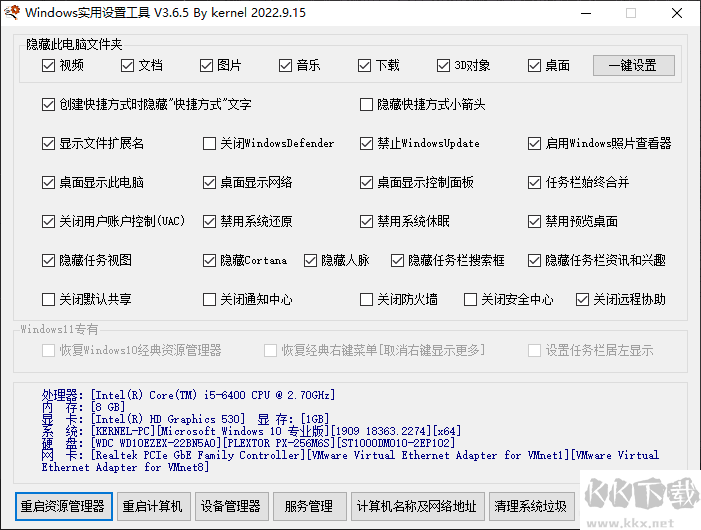Click the memory info [8 GB]
Screen dimensions: 701x530
(108, 407)
